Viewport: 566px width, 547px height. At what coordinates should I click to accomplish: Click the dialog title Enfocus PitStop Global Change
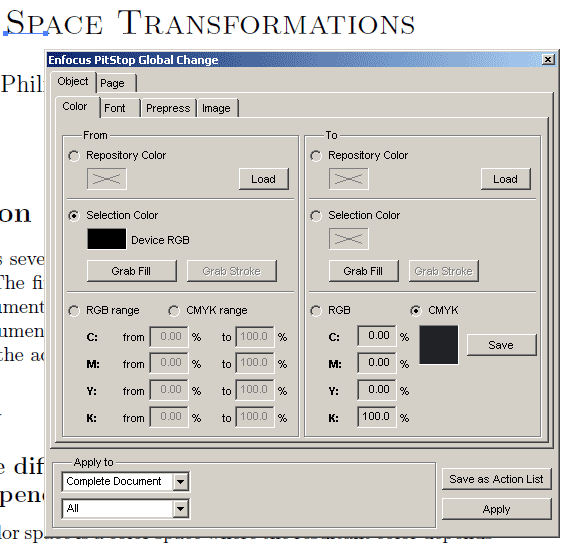[133, 60]
